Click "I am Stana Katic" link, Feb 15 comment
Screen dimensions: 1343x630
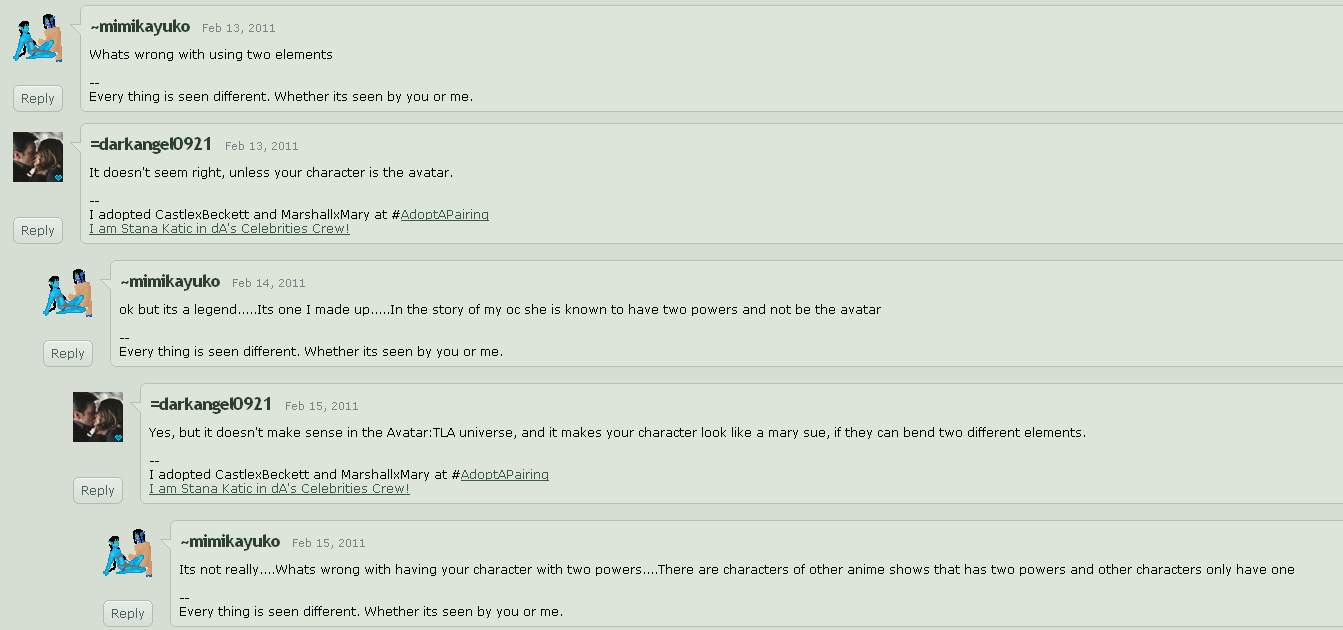click(279, 488)
